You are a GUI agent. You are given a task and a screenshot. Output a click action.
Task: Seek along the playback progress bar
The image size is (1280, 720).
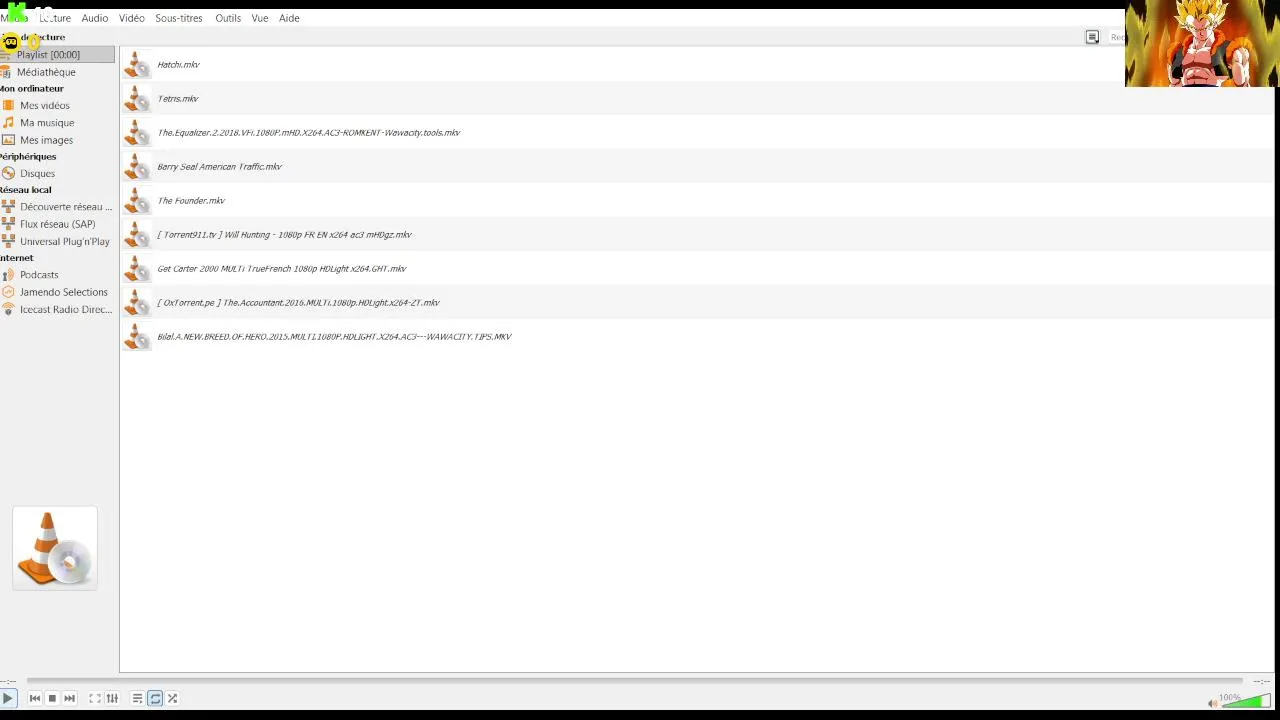634,681
